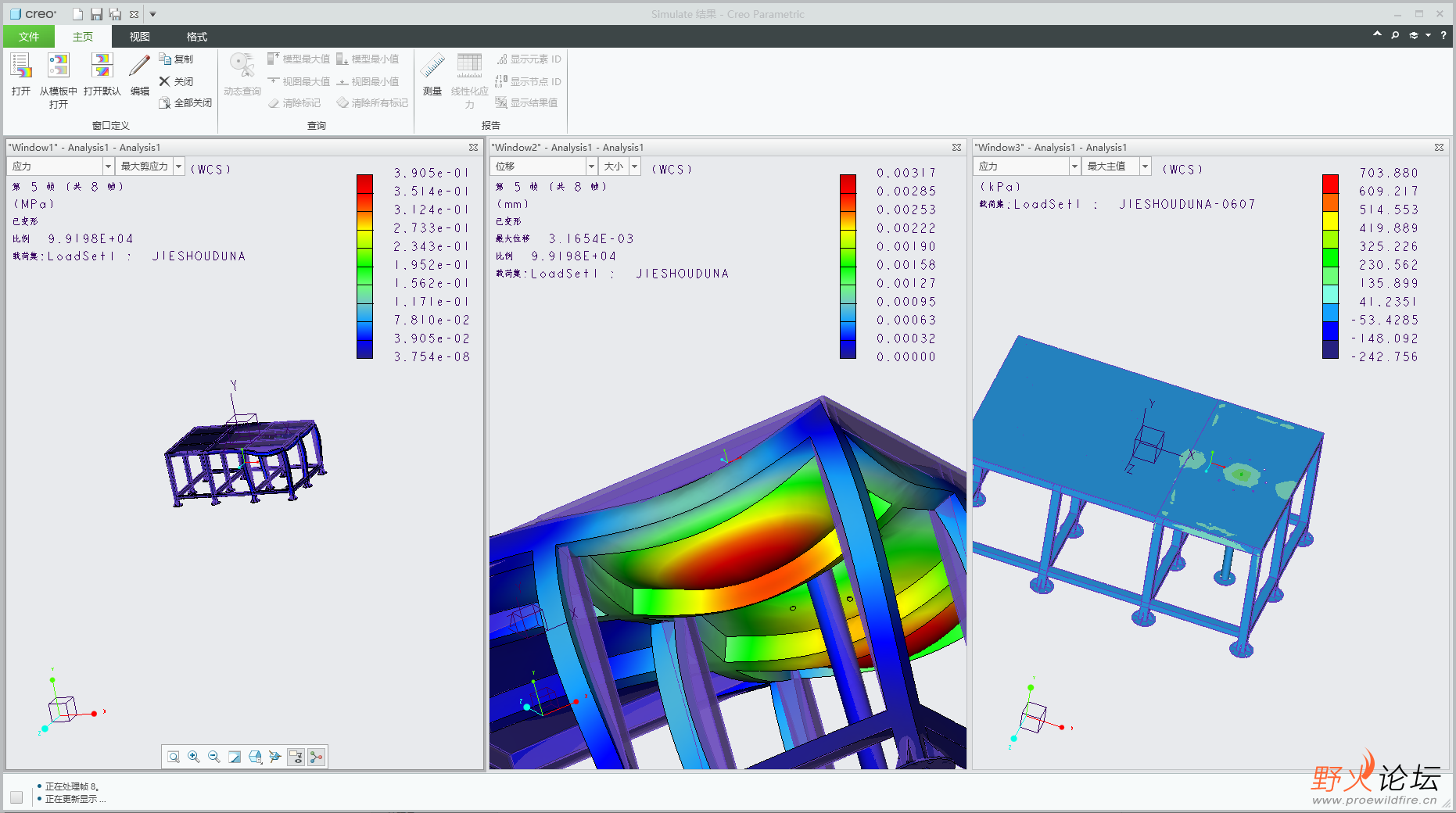Click the Measure (测量) ruler icon
This screenshot has height=813, width=1456.
point(432,66)
